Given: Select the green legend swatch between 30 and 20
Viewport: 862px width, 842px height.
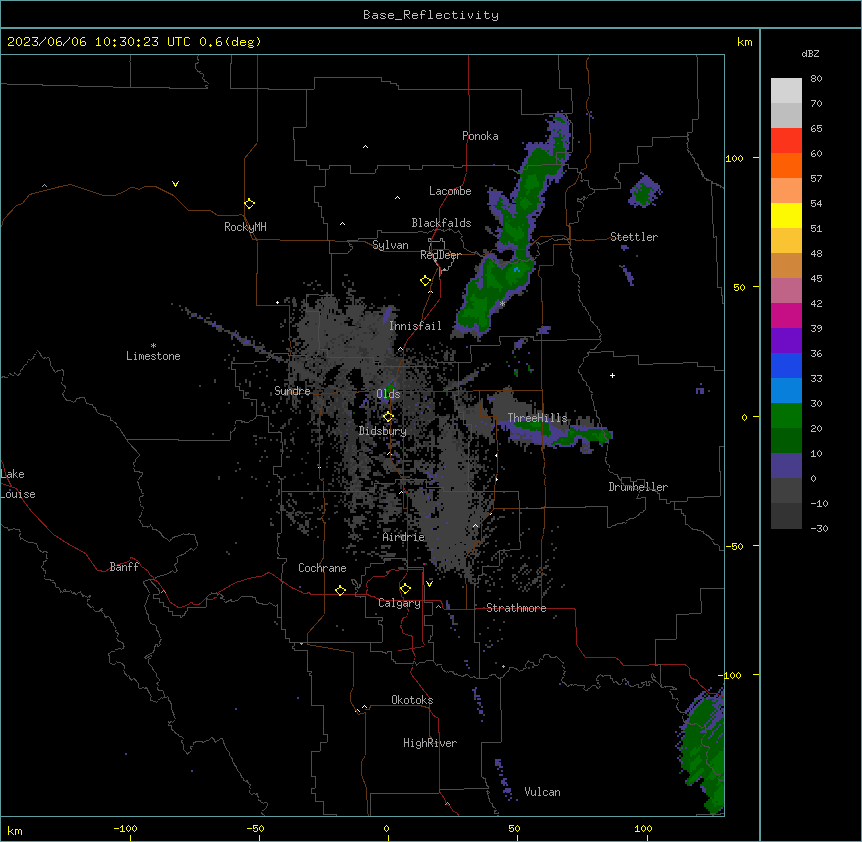Looking at the screenshot, I should coord(786,416).
